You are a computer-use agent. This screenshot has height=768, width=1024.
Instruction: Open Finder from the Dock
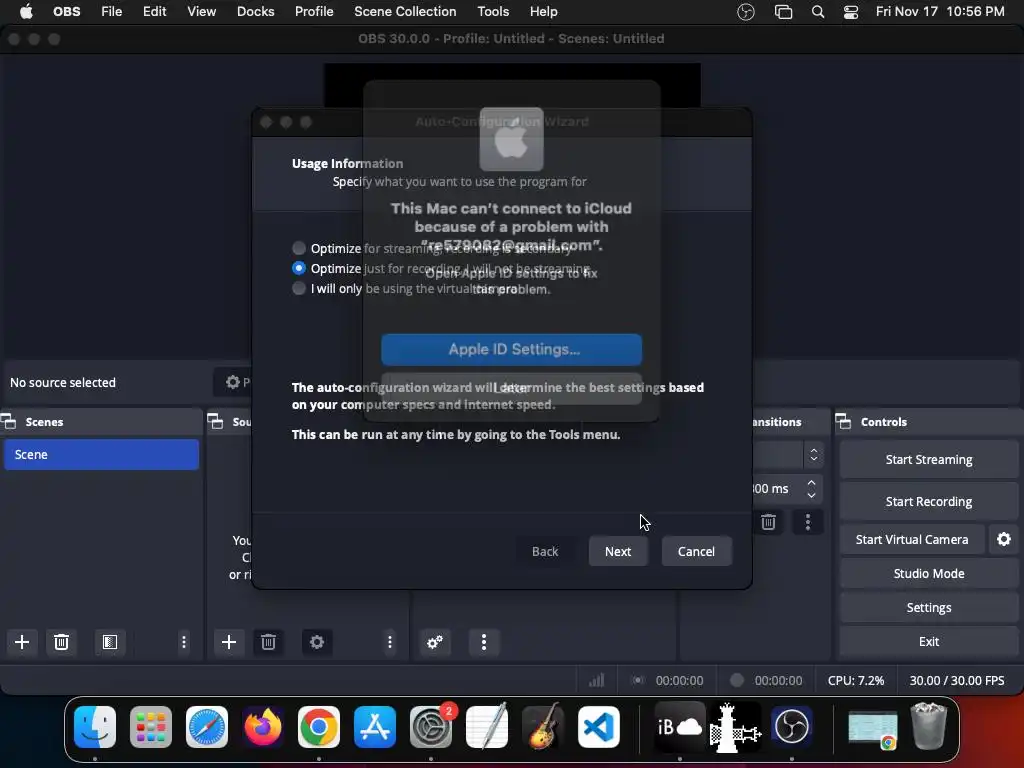pyautogui.click(x=95, y=727)
